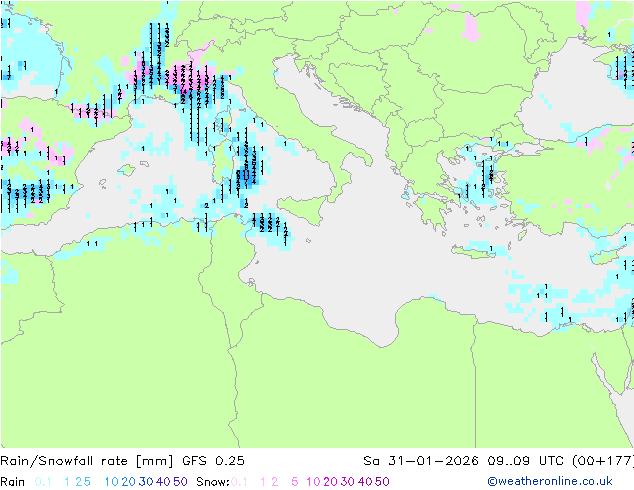Click the date text 'Sa 31-01-2026'
The width and height of the screenshot is (634, 490).
[x=421, y=461]
